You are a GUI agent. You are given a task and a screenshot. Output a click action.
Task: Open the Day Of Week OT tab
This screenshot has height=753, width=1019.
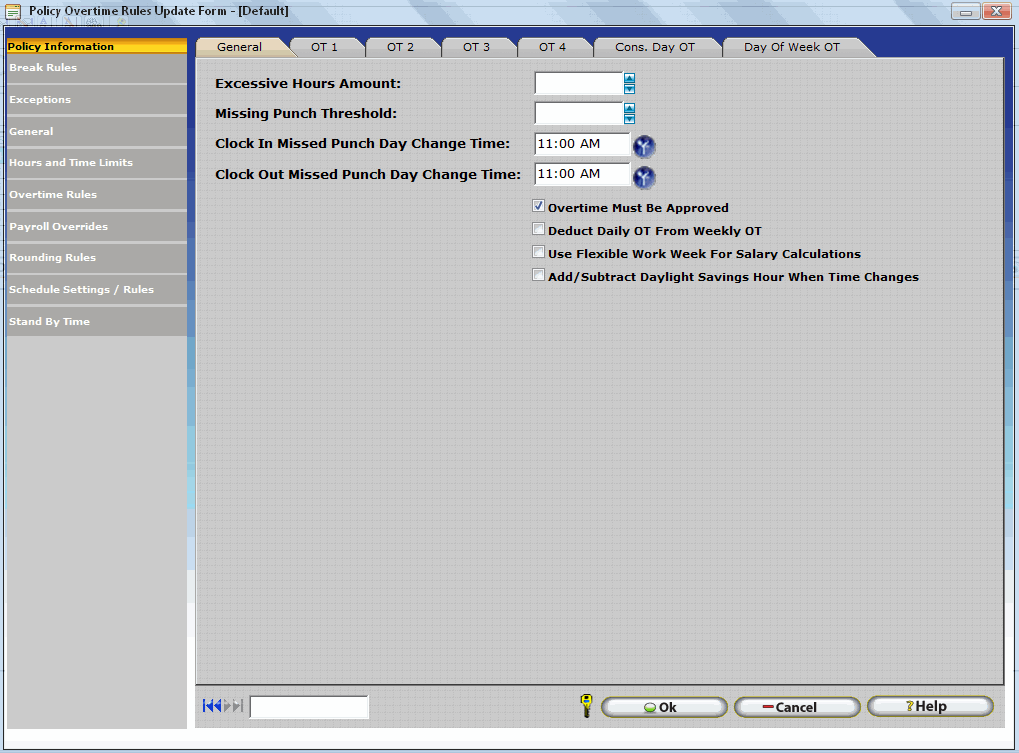791,47
